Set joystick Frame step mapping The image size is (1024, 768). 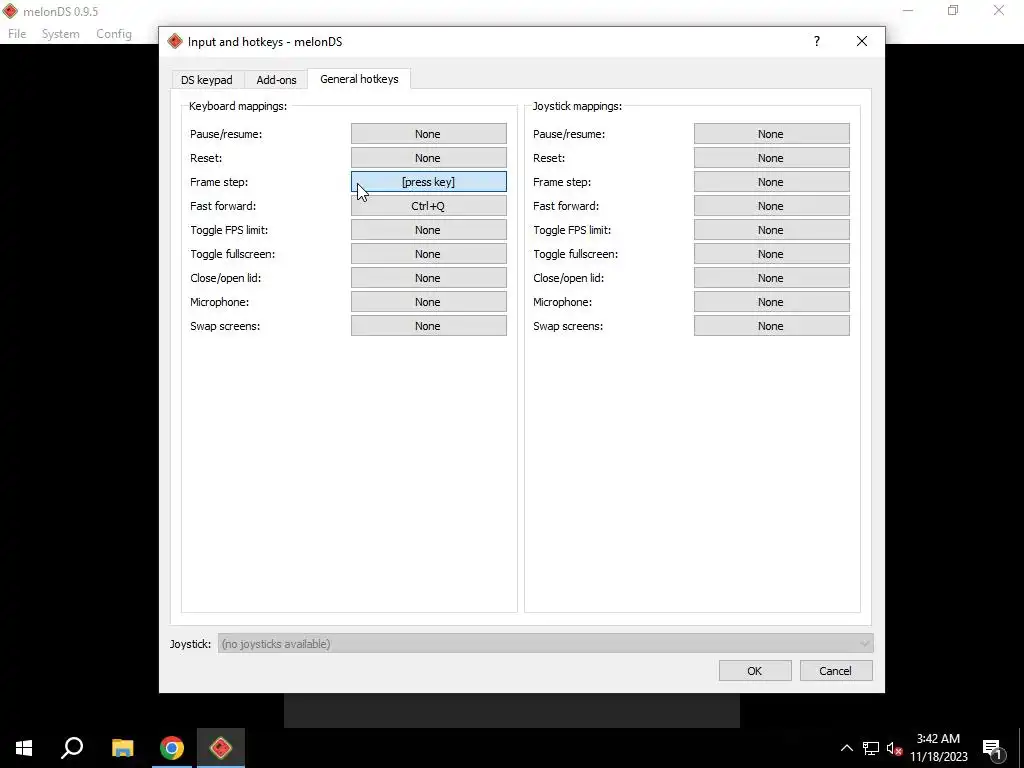(x=771, y=182)
